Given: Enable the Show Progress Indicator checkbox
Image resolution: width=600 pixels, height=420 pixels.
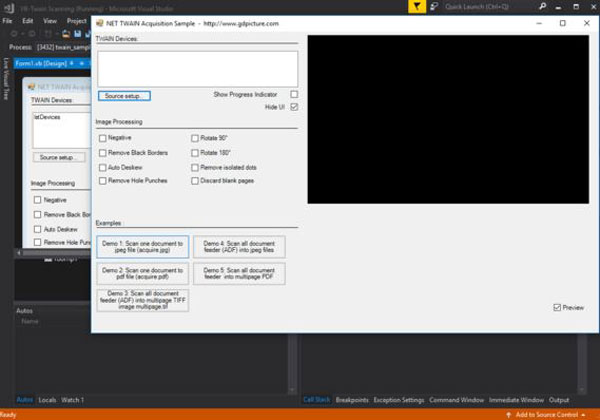Looking at the screenshot, I should (294, 94).
